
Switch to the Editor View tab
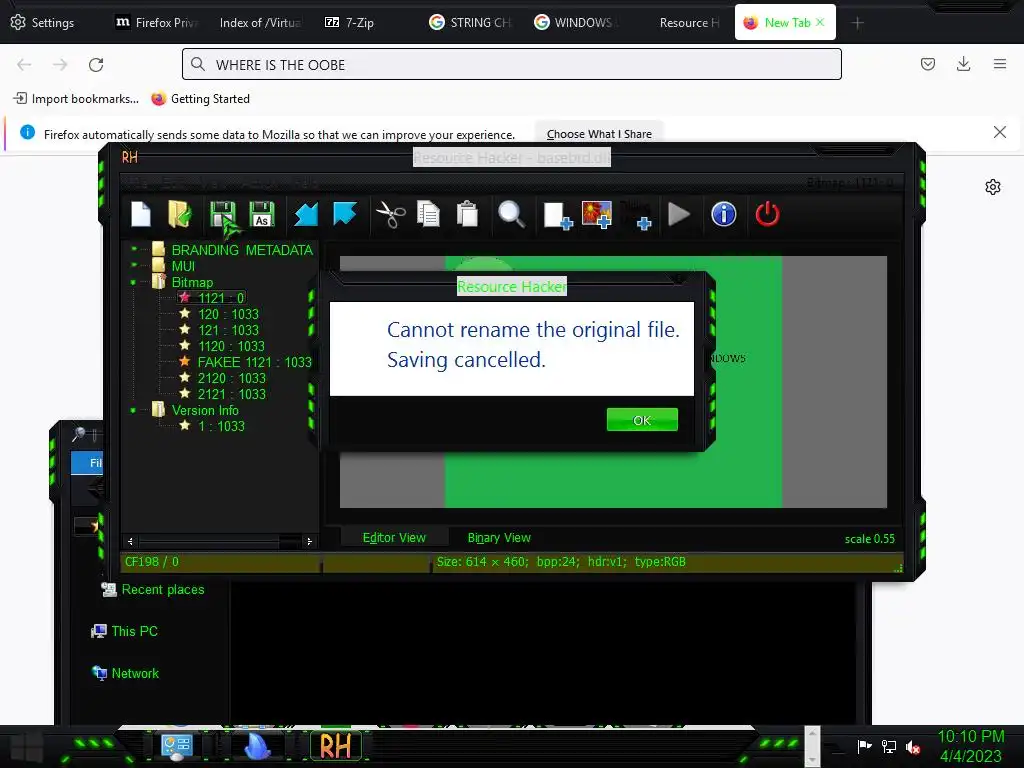click(x=394, y=537)
